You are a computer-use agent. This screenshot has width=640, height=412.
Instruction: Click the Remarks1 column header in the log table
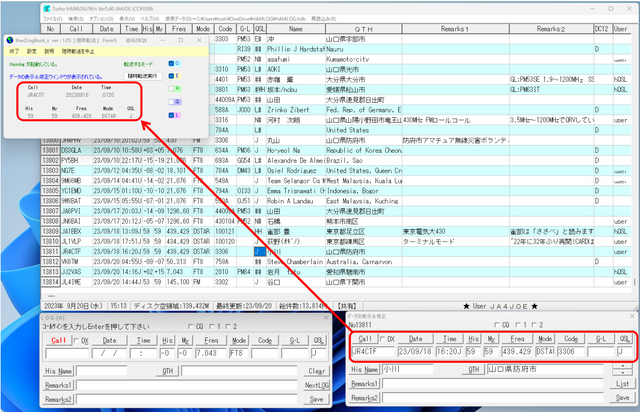pyautogui.click(x=456, y=29)
